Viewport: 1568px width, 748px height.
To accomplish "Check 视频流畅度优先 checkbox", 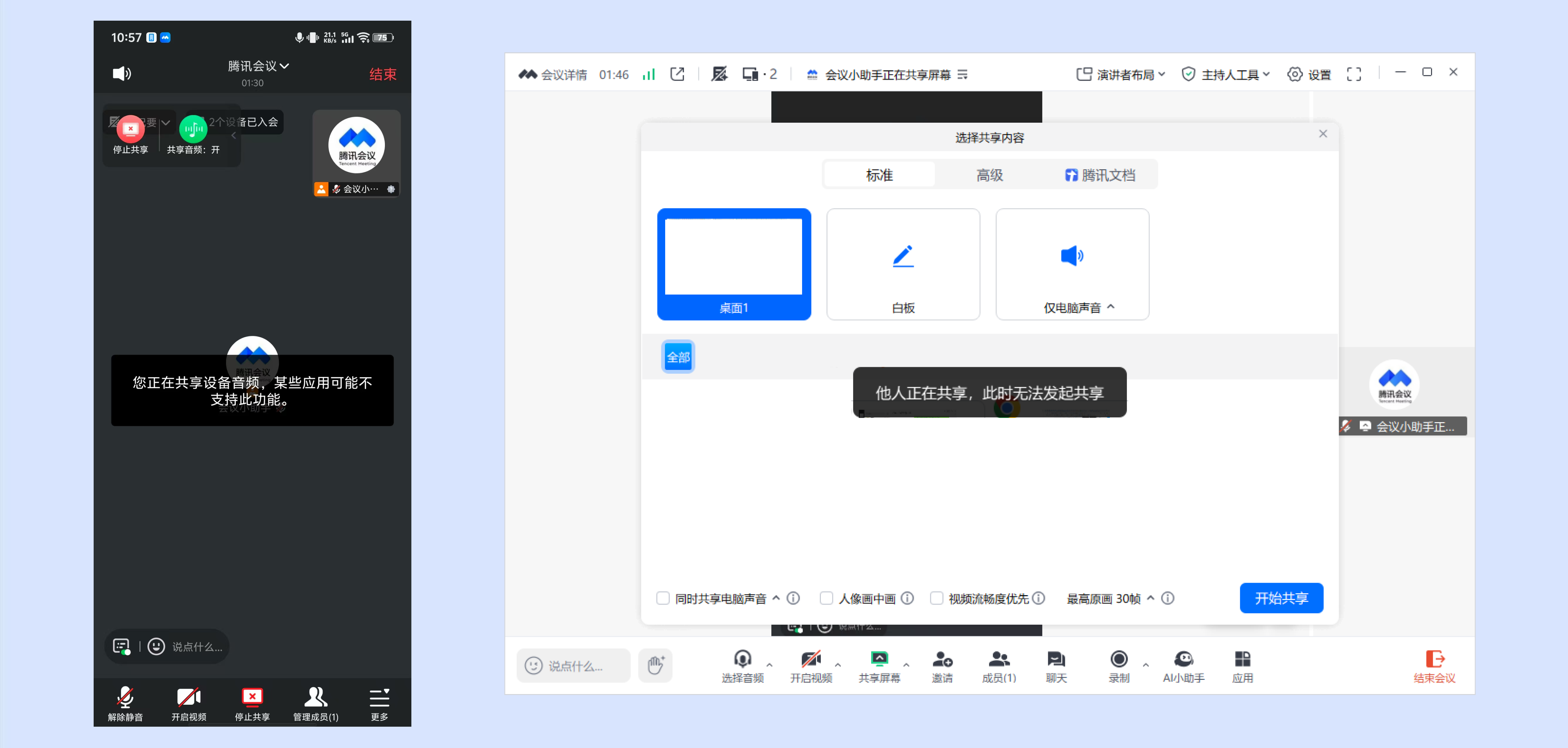I will [936, 598].
